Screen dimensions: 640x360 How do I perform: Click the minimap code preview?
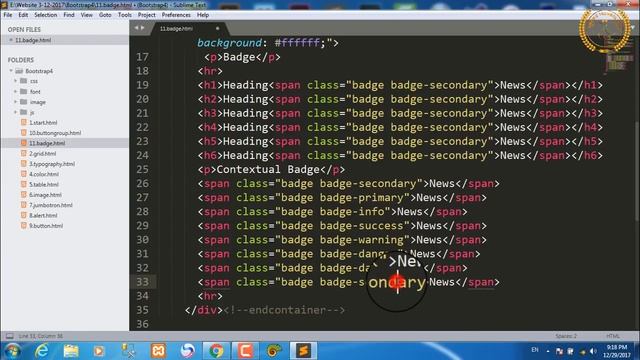[620, 57]
